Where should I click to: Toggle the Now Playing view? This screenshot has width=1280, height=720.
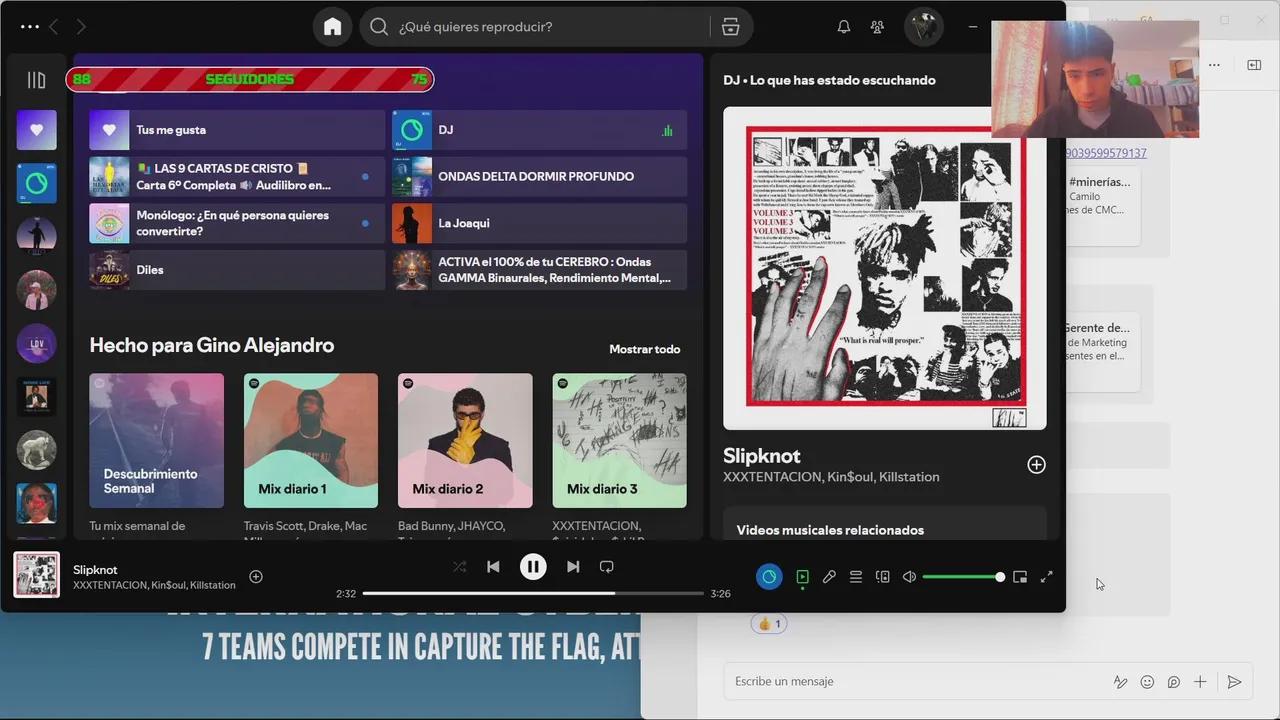pos(802,577)
